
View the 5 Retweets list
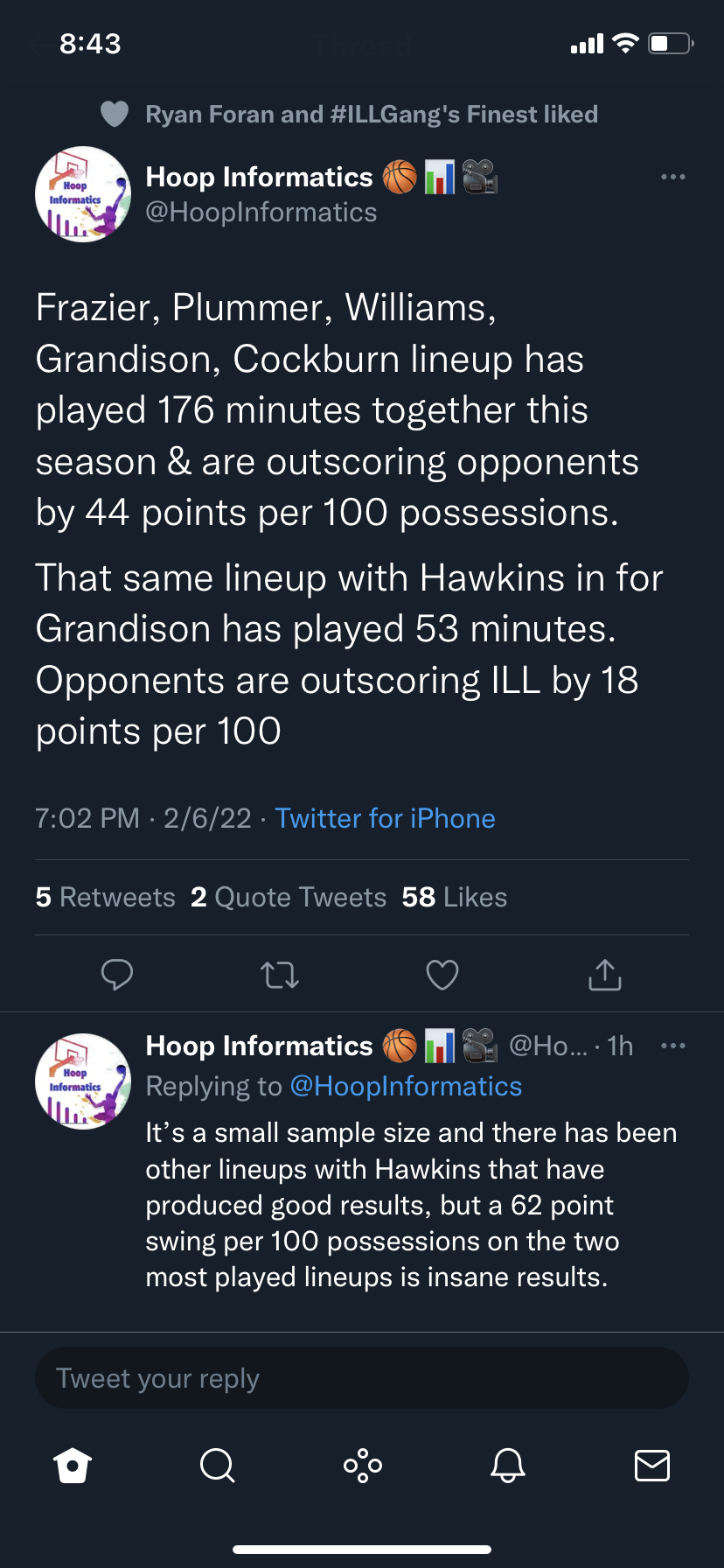(106, 897)
